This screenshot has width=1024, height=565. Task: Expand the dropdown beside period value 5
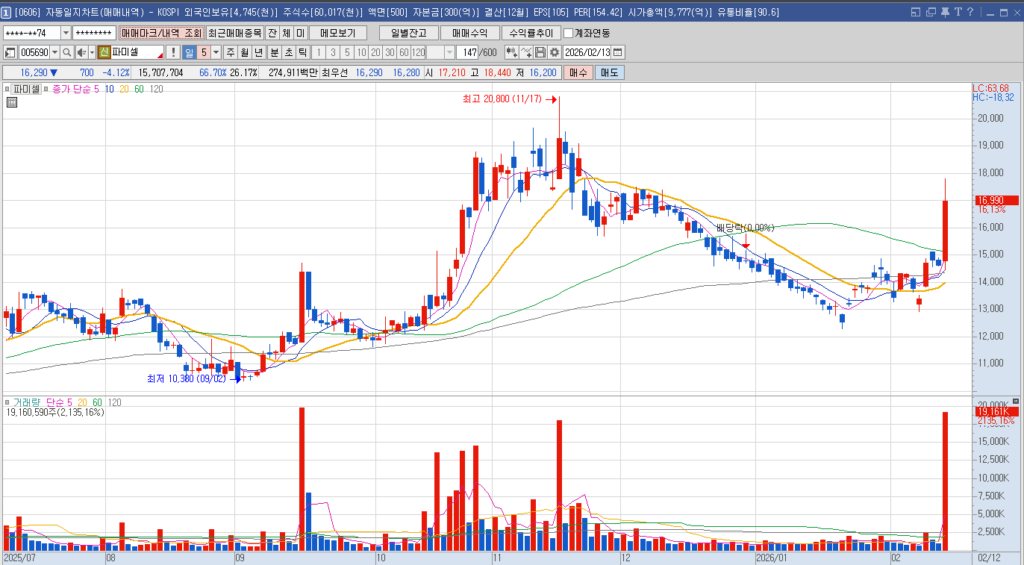pos(216,52)
